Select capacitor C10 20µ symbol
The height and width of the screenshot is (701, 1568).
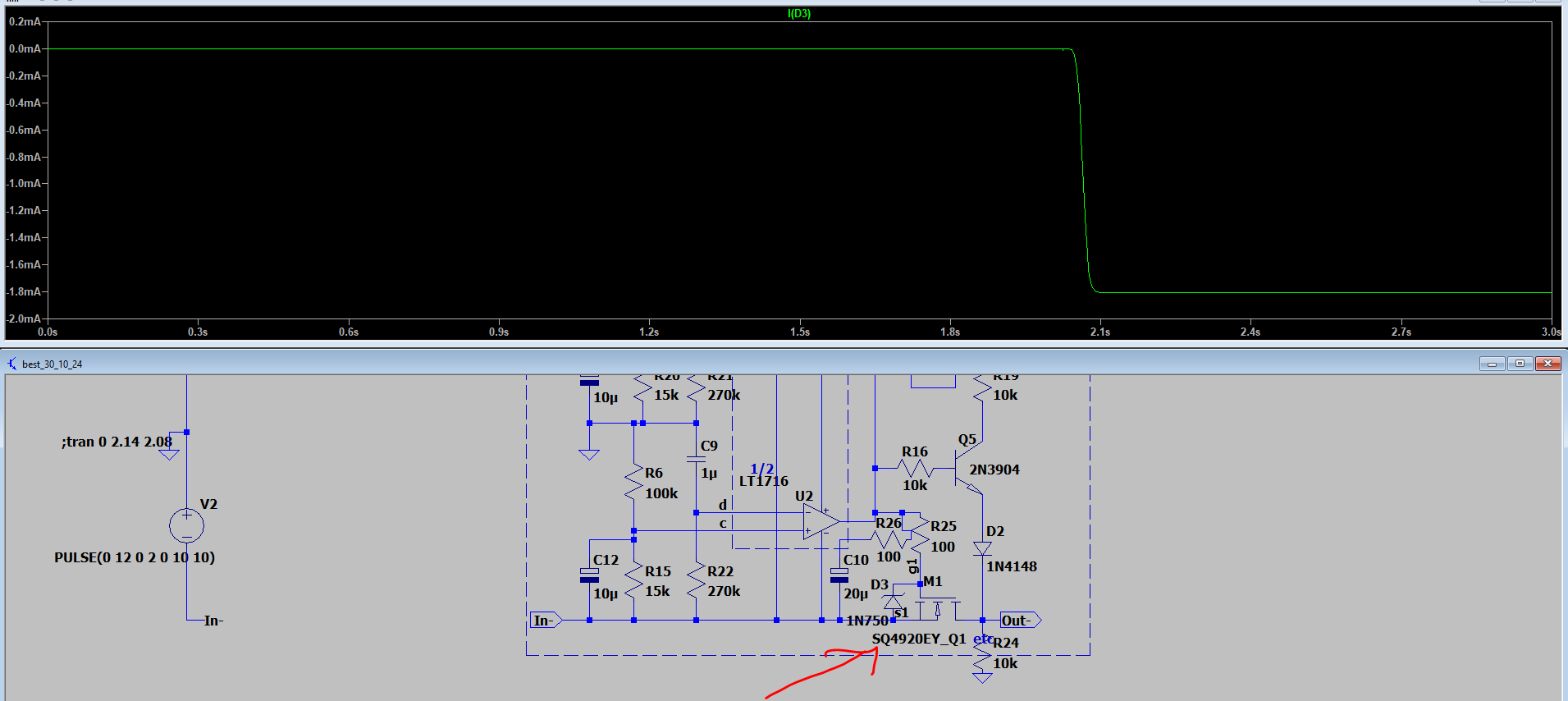coord(839,575)
